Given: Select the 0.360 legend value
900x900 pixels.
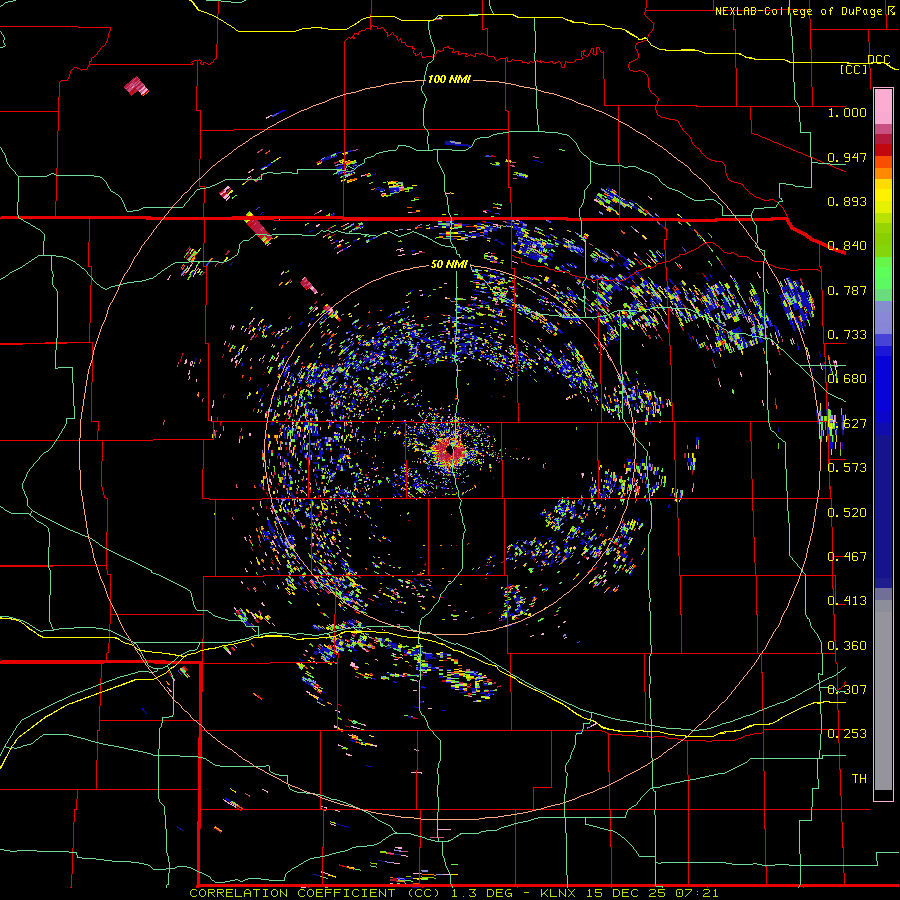Looking at the screenshot, I should [x=847, y=646].
